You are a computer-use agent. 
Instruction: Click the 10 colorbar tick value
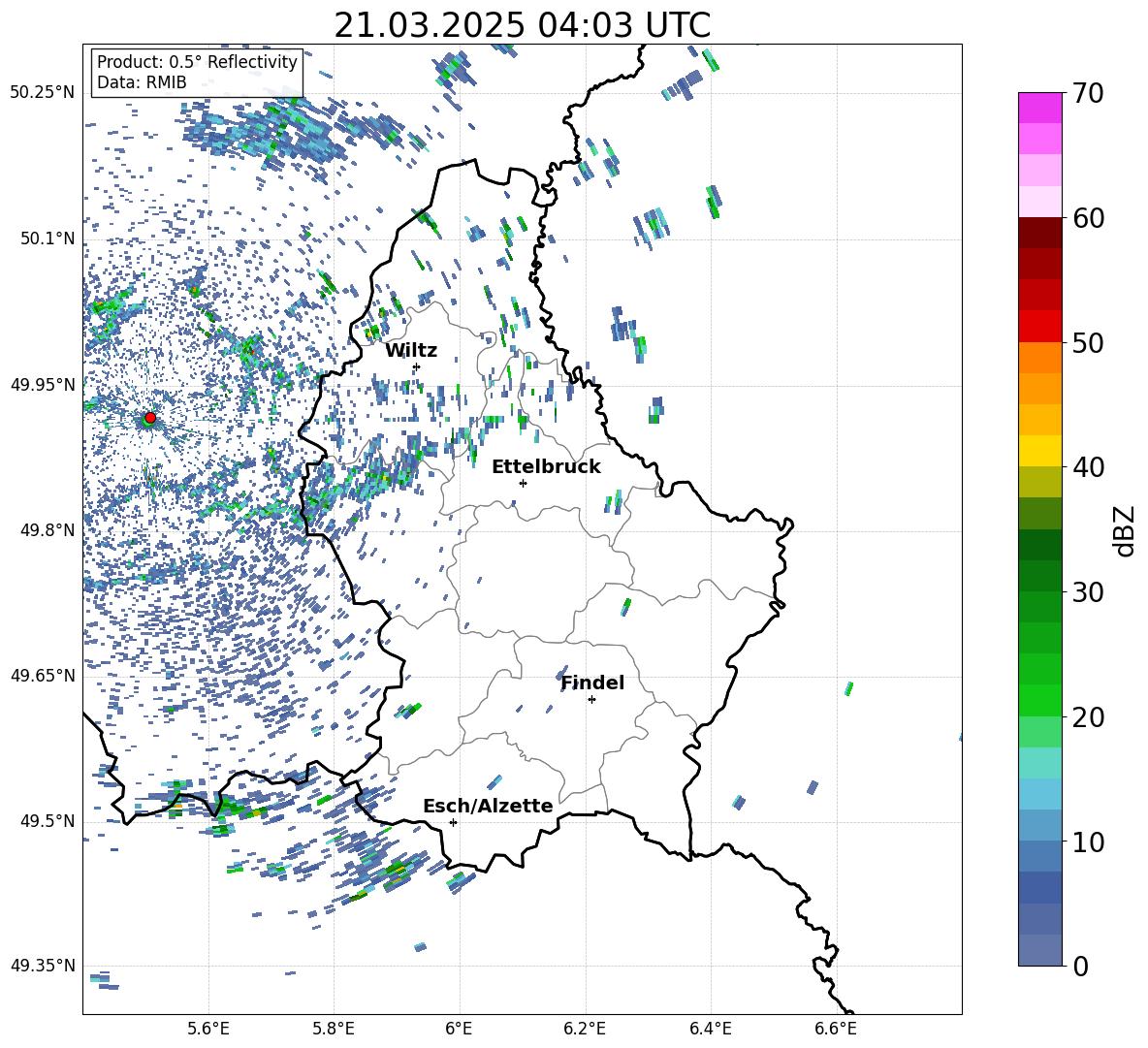click(x=1088, y=842)
